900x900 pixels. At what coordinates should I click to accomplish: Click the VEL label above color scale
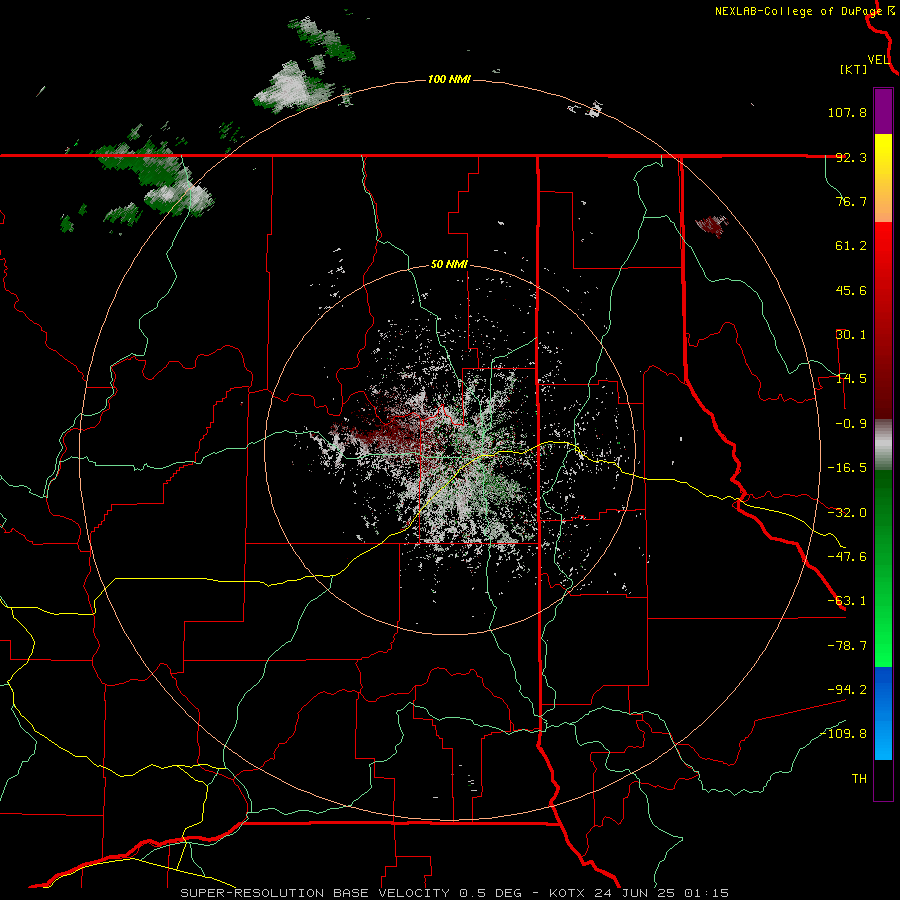point(878,60)
